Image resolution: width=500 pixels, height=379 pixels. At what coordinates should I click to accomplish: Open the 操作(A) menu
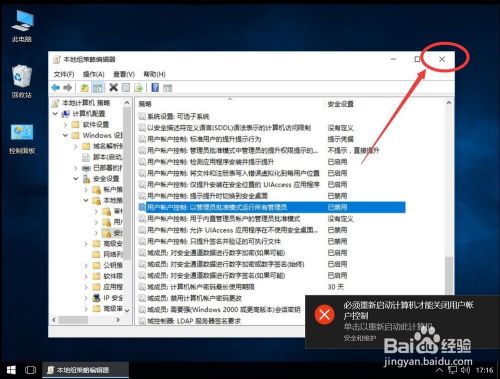[93, 74]
